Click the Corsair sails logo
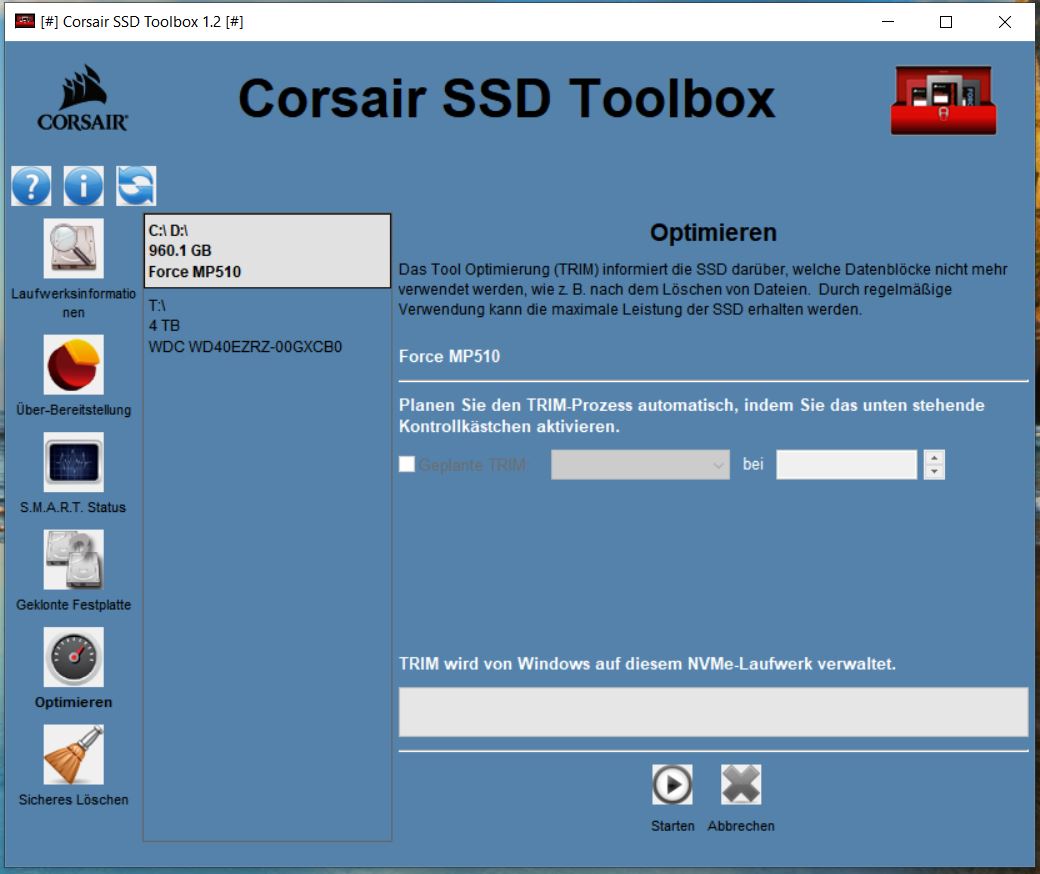Viewport: 1040px width, 874px height. click(x=82, y=97)
